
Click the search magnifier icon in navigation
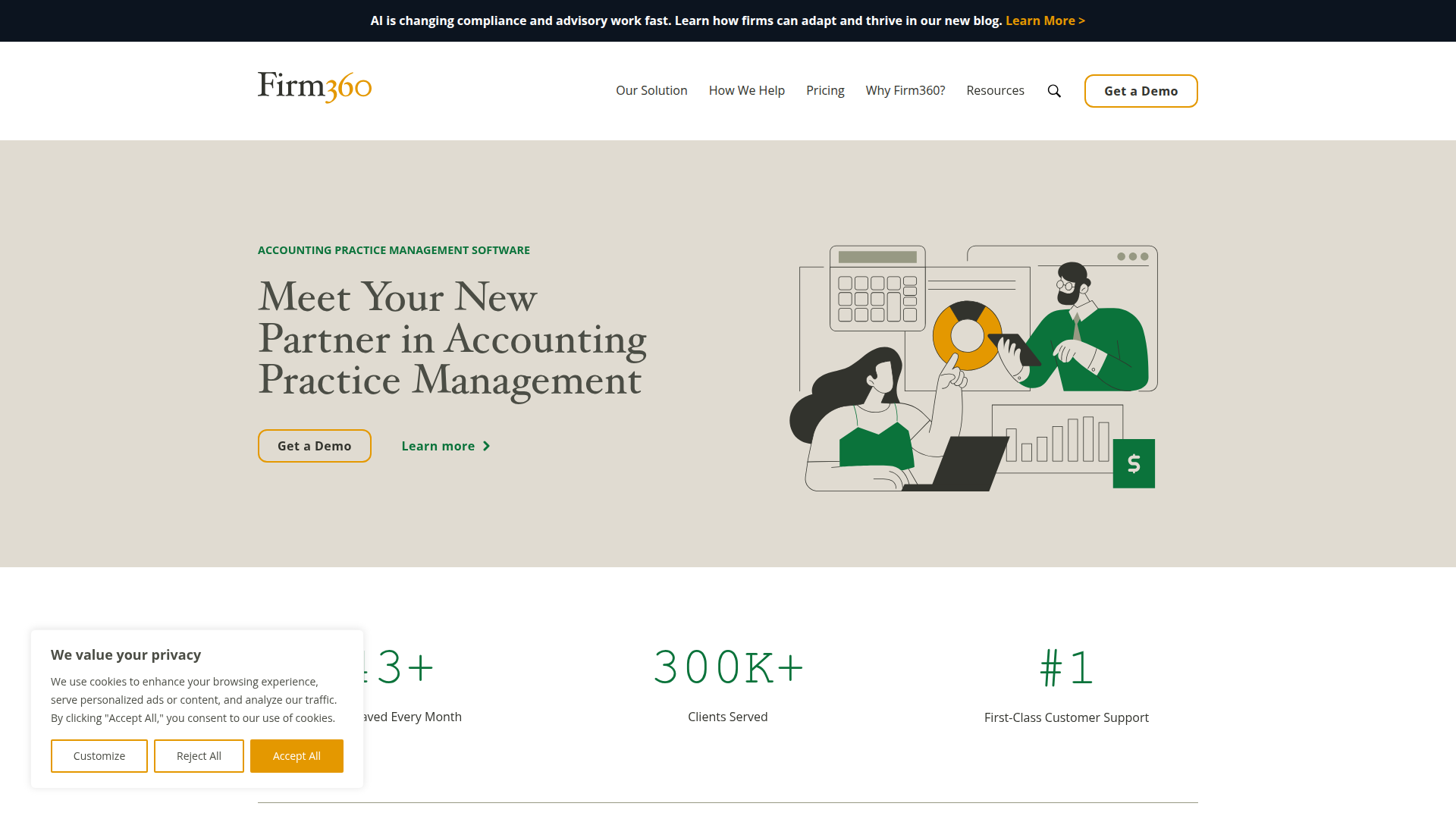pos(1054,91)
